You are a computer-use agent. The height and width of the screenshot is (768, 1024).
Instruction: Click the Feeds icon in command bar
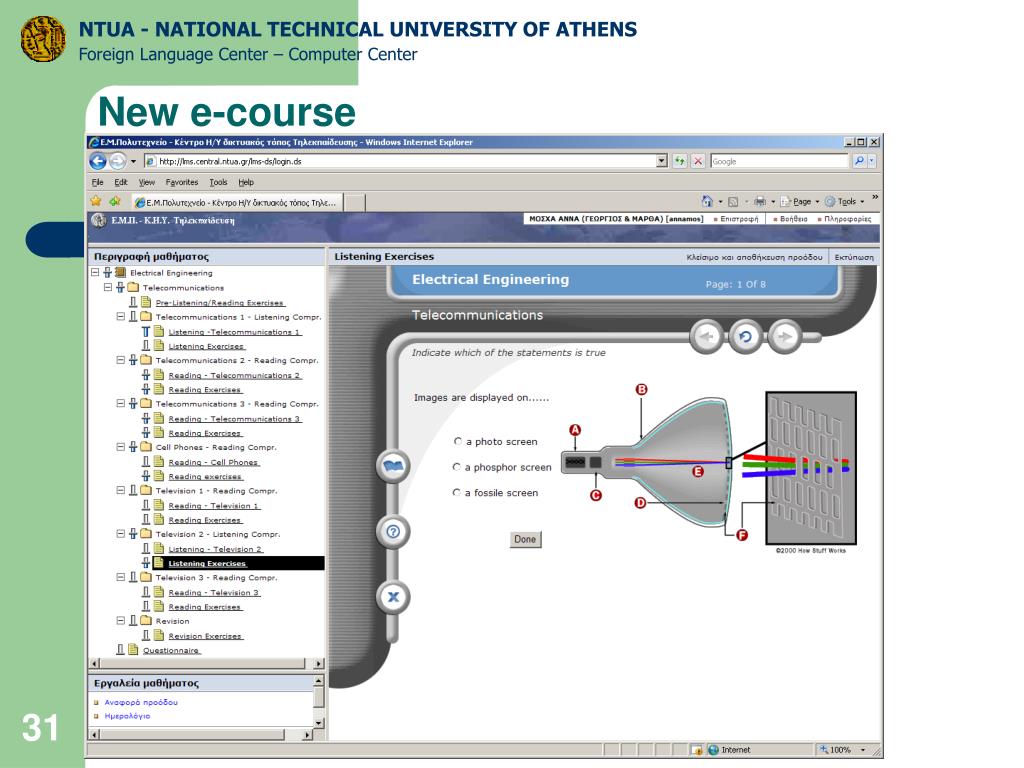point(733,201)
